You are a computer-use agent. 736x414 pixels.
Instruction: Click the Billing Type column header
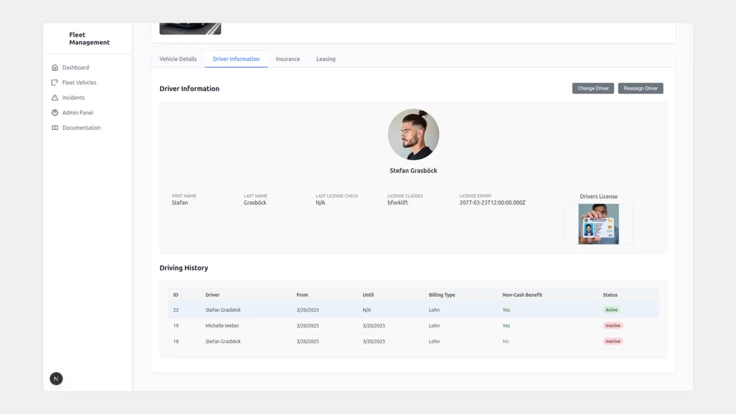click(442, 295)
